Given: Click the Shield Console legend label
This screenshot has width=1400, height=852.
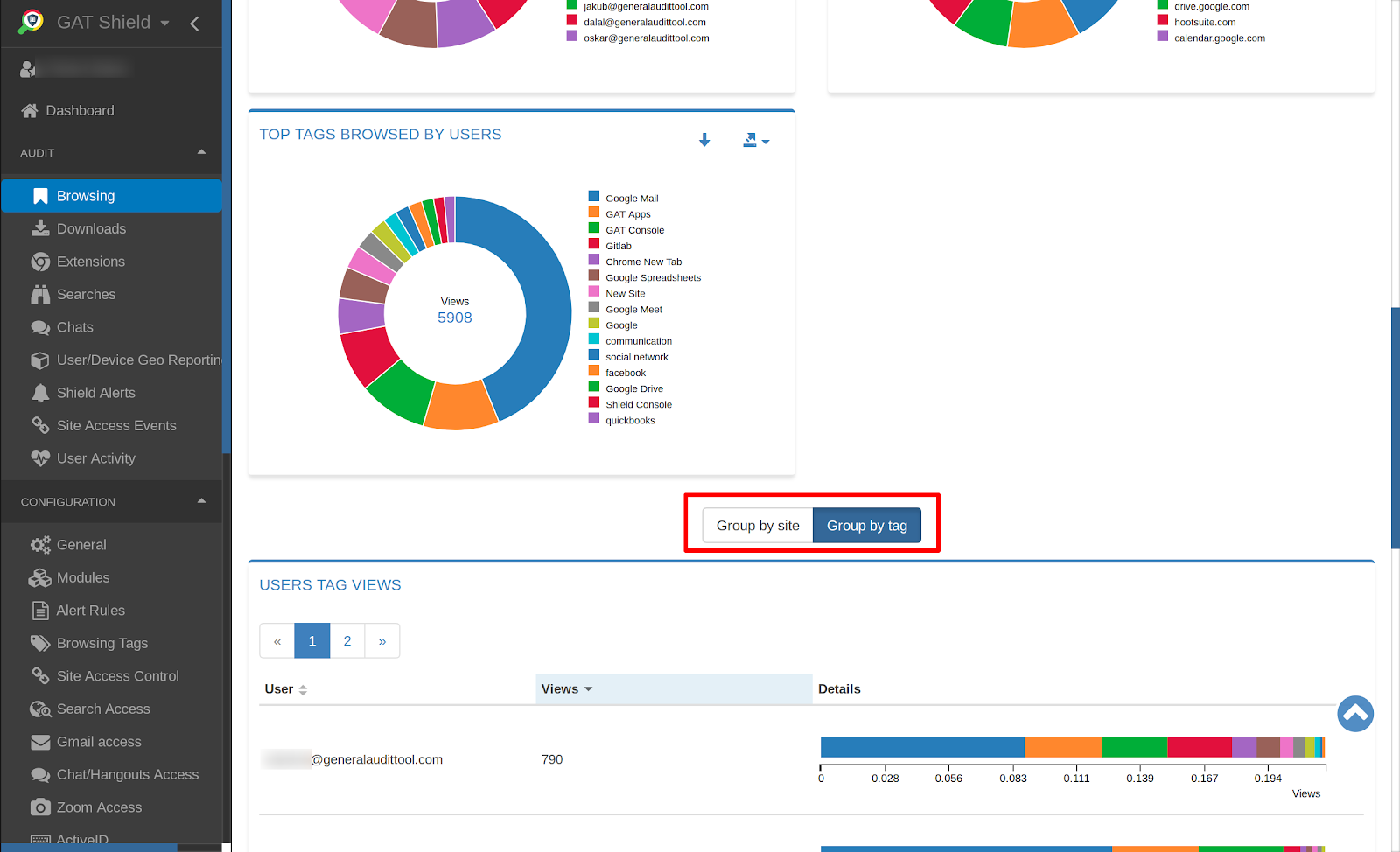Looking at the screenshot, I should (639, 405).
